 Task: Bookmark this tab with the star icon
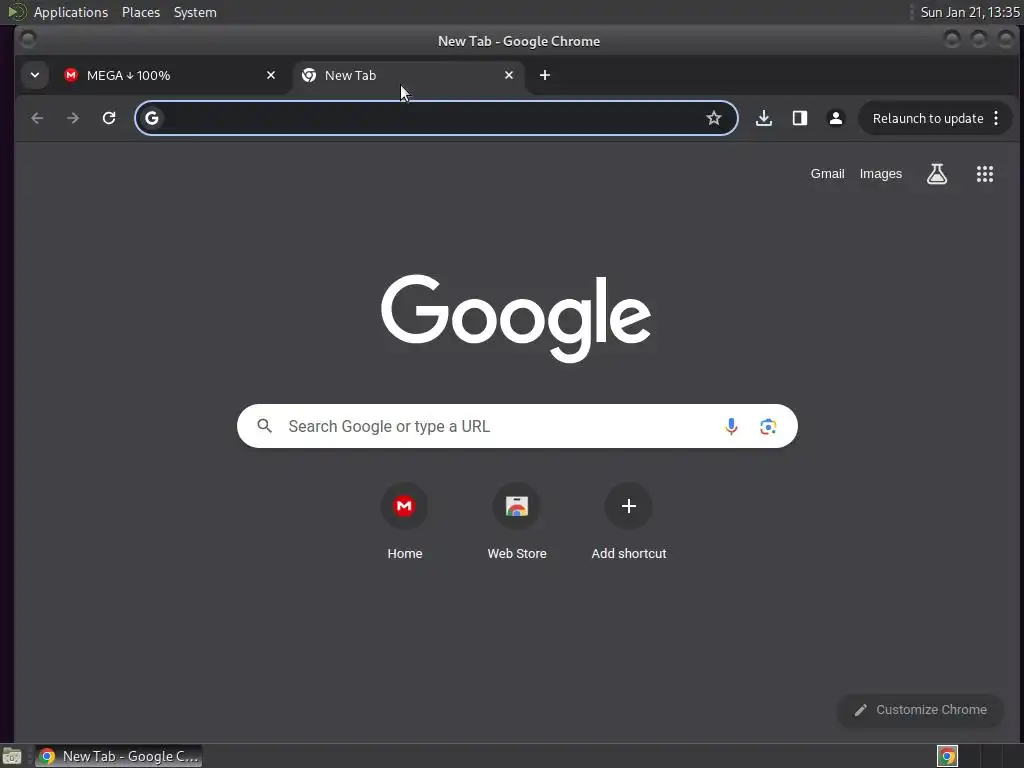[714, 118]
